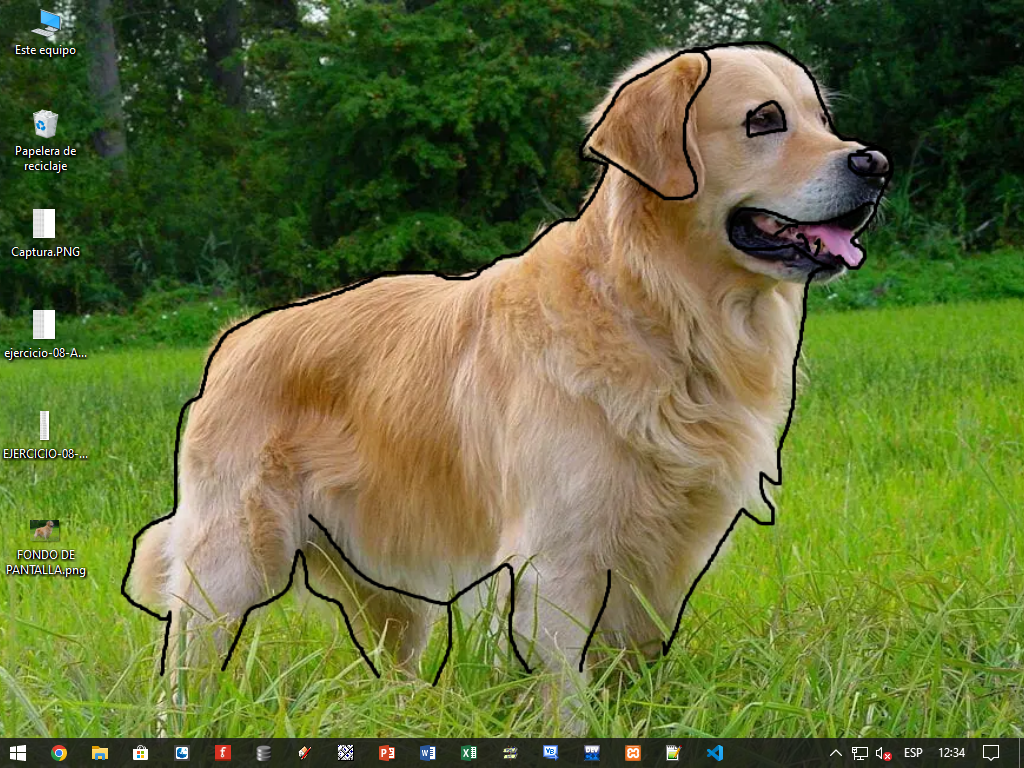Launch XAMPP from the taskbar
Image resolution: width=1024 pixels, height=768 pixels.
coord(632,753)
